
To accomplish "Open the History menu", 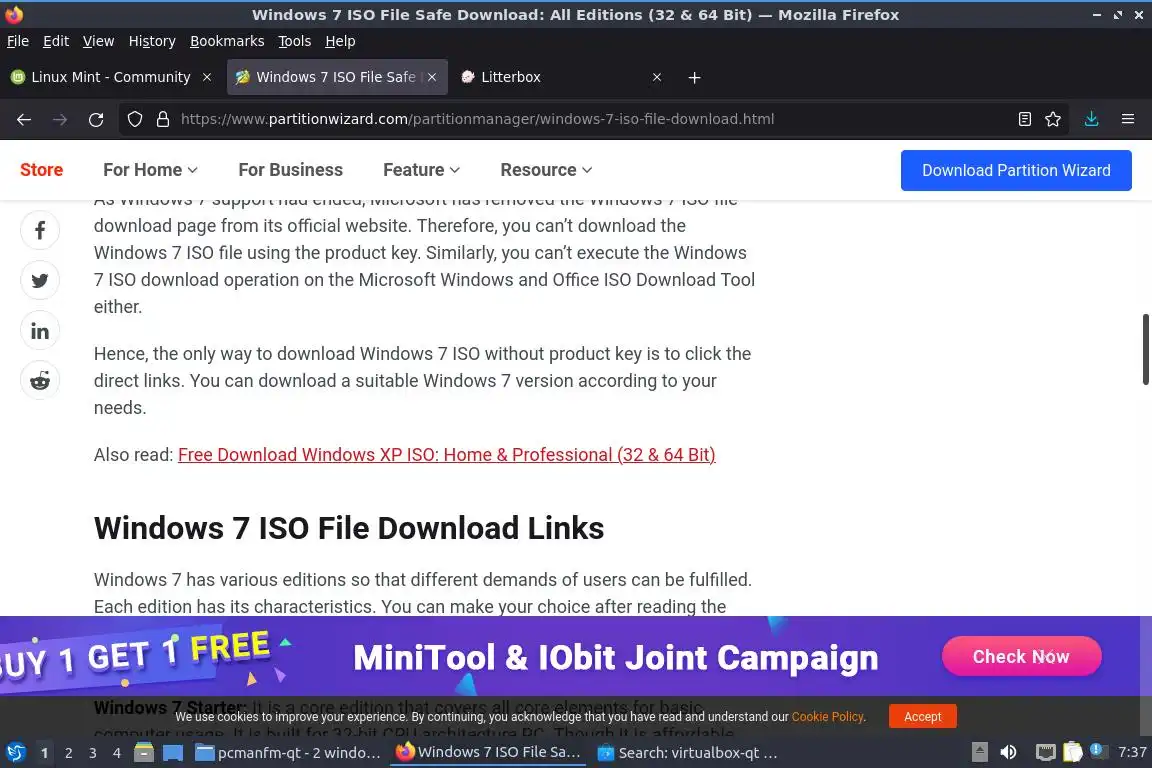I will (152, 41).
